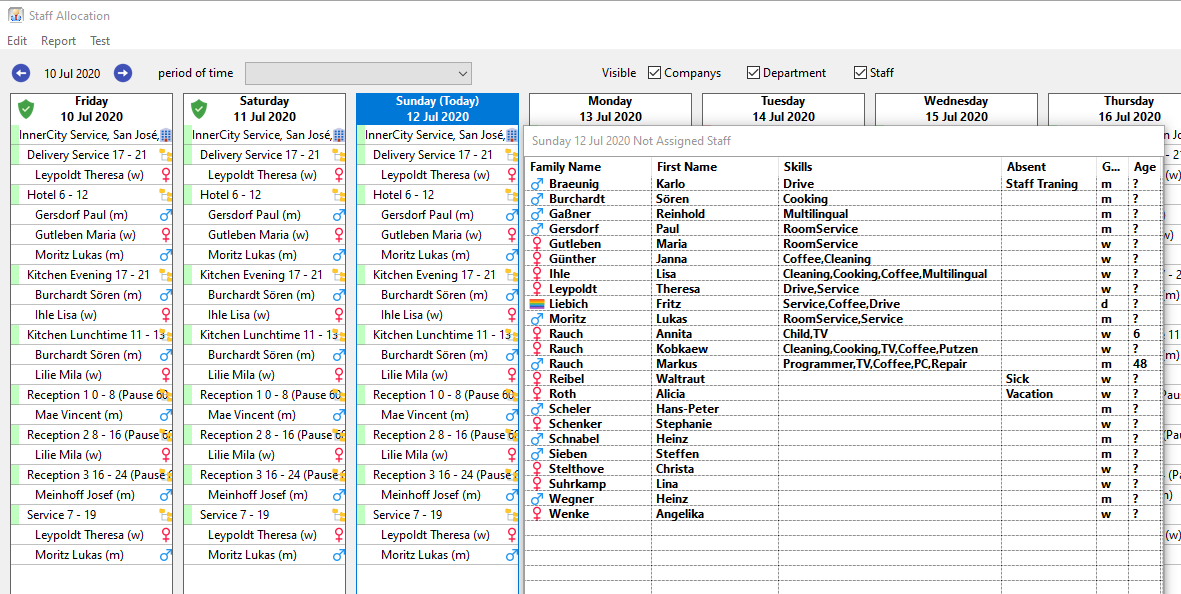Select Friday InnerCity Service, San José row
This screenshot has width=1181, height=594.
[x=92, y=135]
